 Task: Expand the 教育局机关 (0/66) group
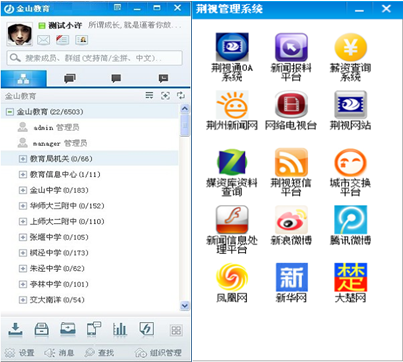tap(22, 159)
